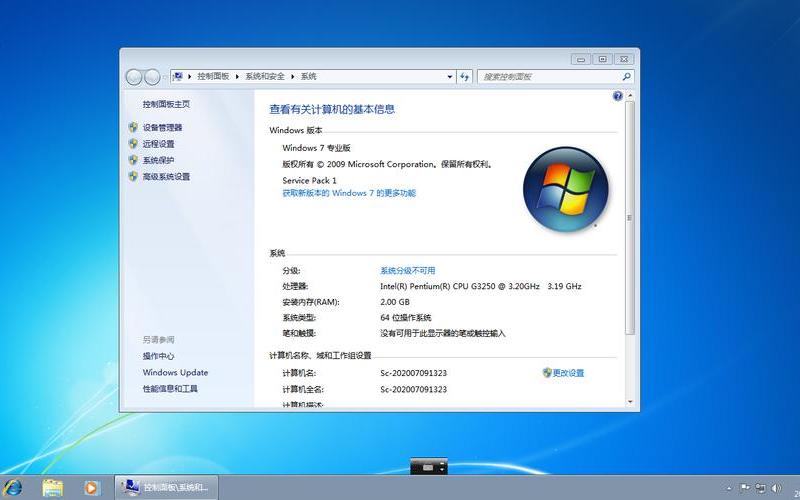800x500 pixels.
Task: Click the back navigation arrow button
Action: pyautogui.click(x=134, y=77)
